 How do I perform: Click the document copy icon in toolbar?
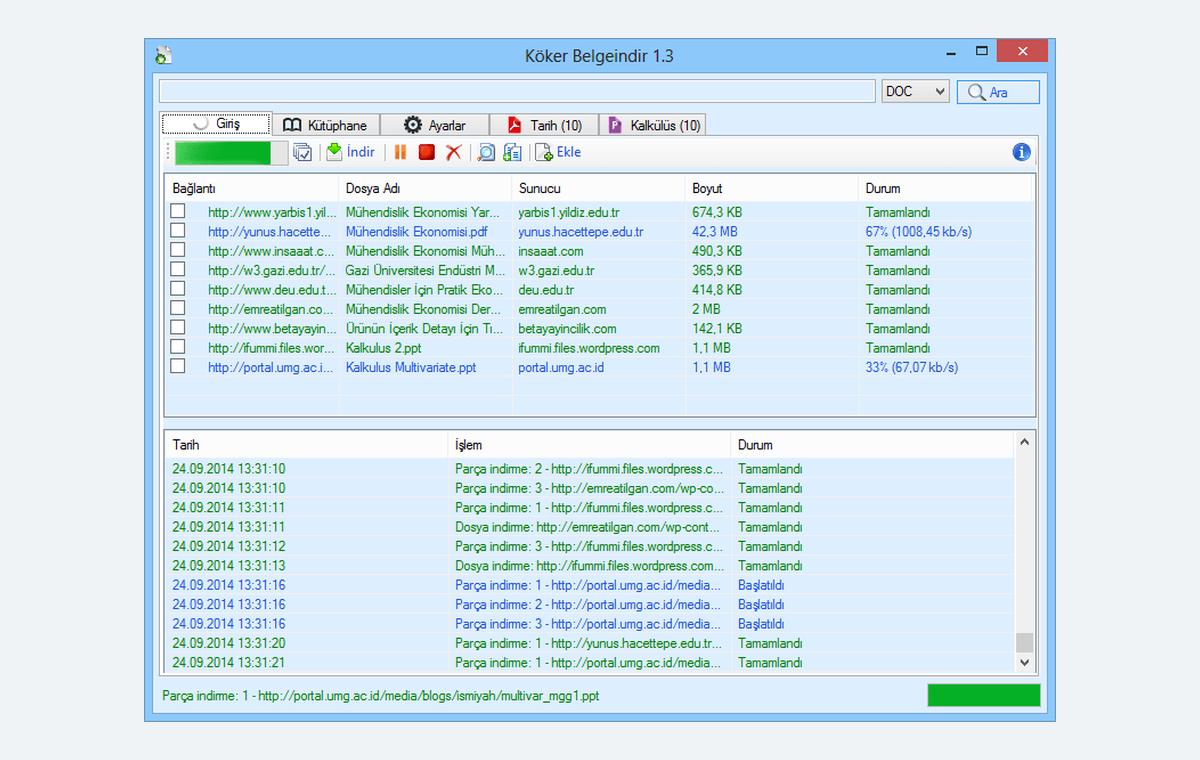tap(513, 152)
